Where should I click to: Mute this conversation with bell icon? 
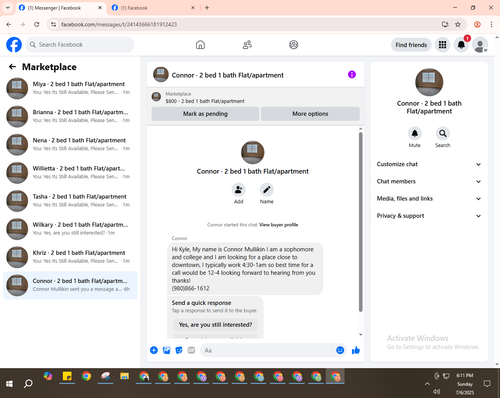[x=415, y=133]
